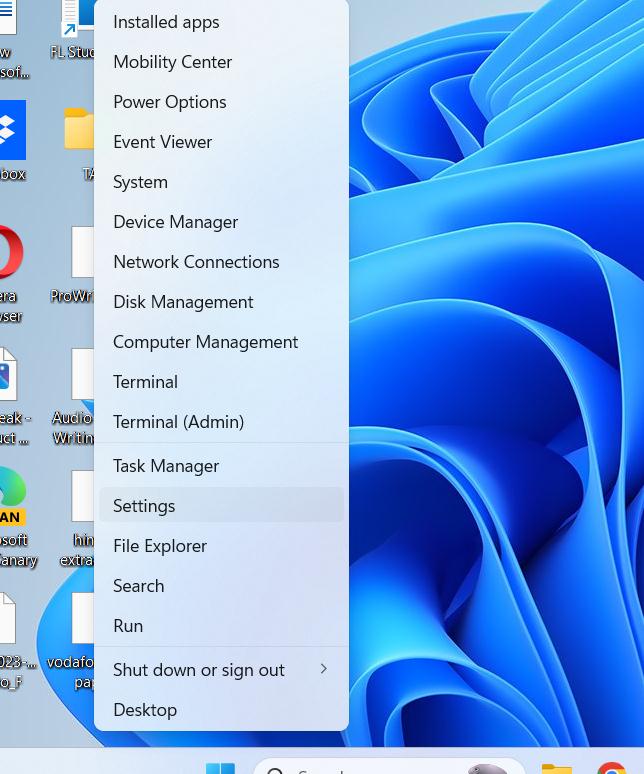Open Computer Management
Screen dimensions: 644x774
coord(221,342)
